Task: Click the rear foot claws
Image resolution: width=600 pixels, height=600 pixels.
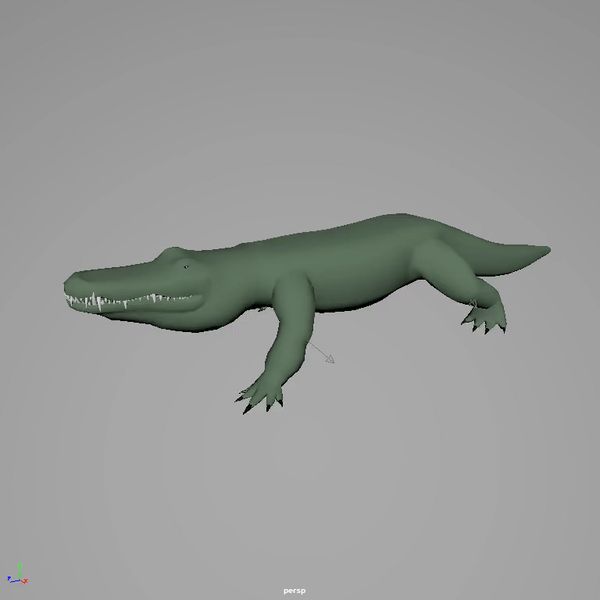Action: 486,320
